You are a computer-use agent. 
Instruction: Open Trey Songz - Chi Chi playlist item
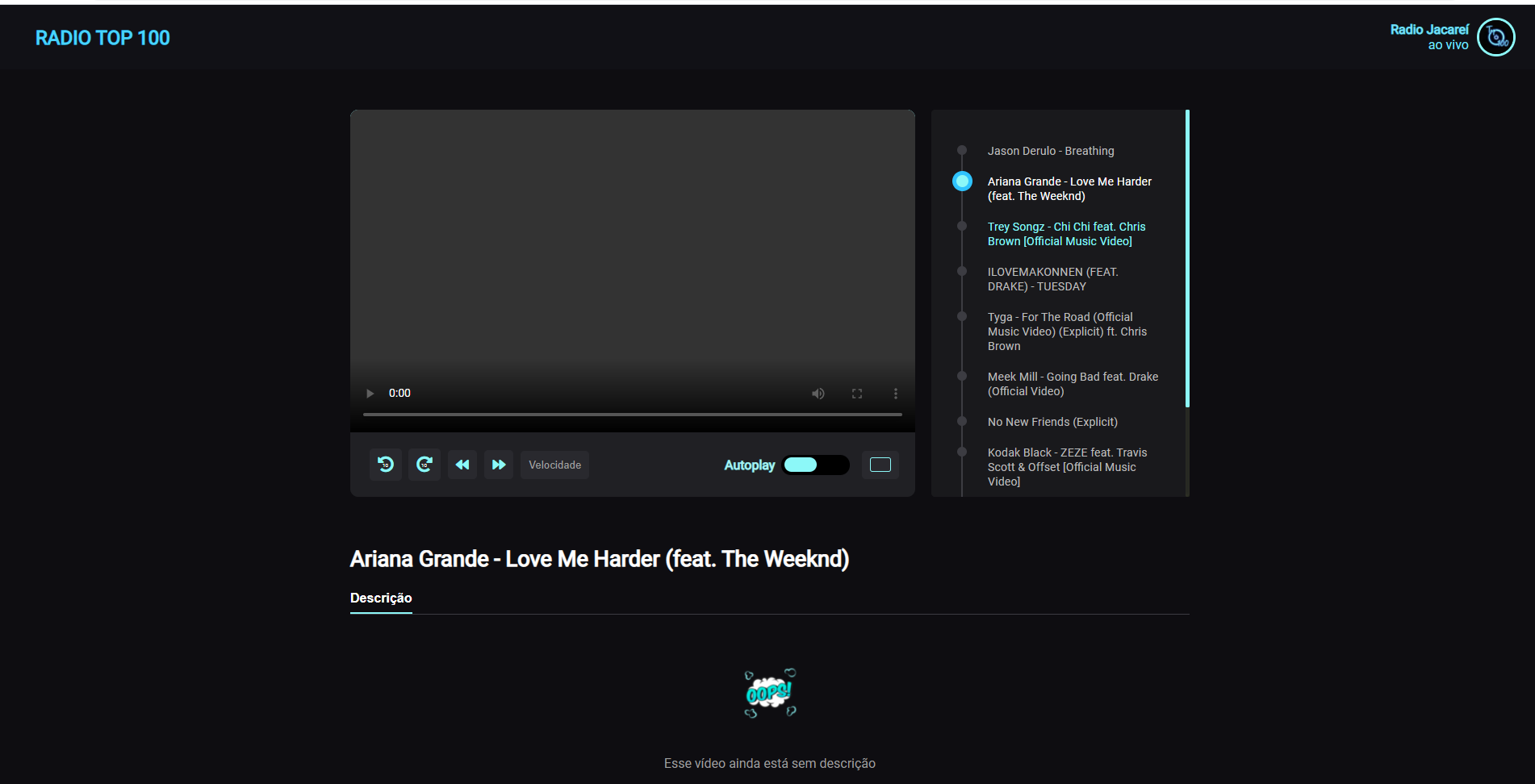click(x=1067, y=234)
